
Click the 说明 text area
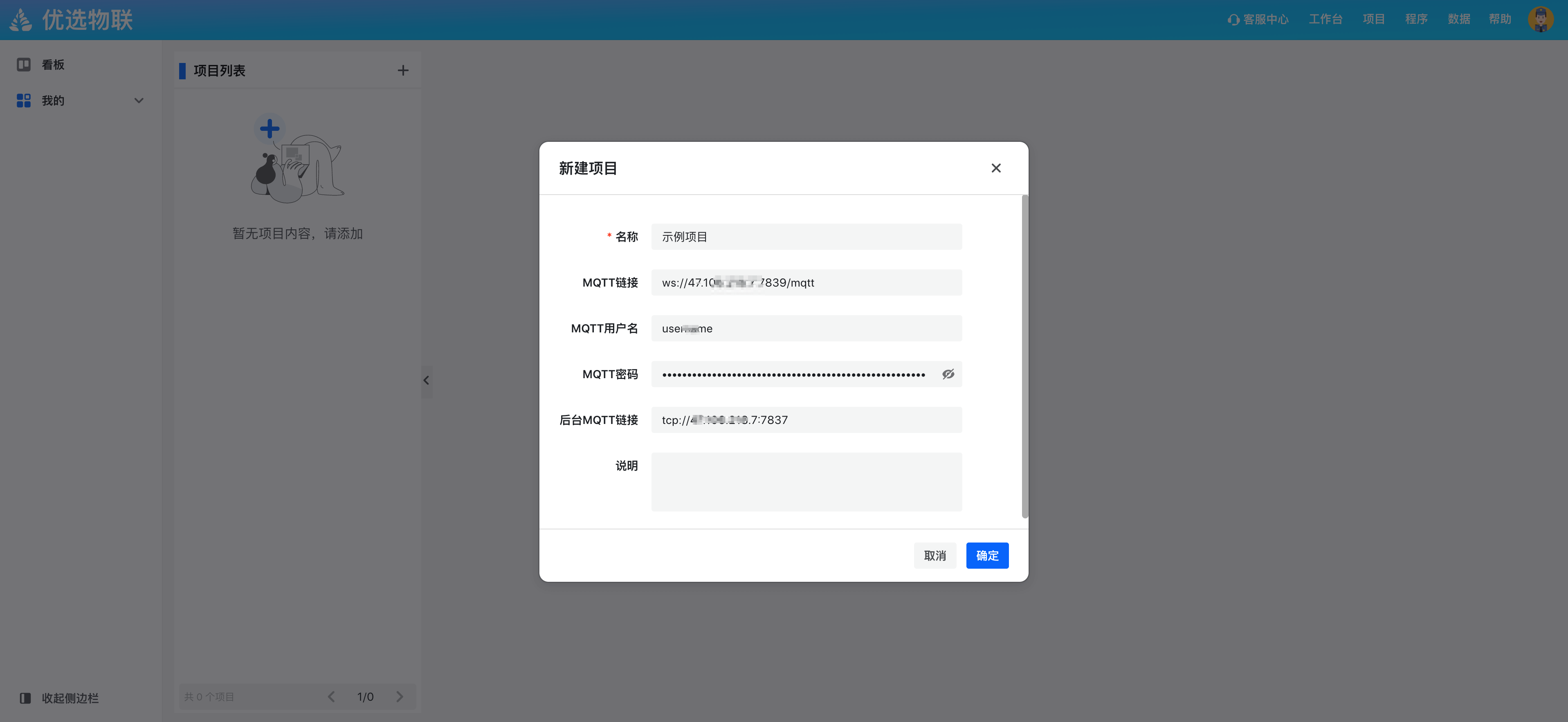pyautogui.click(x=806, y=482)
